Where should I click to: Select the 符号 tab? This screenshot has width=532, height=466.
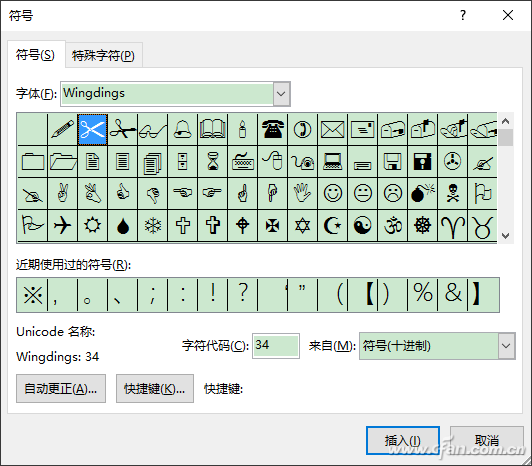coord(35,55)
